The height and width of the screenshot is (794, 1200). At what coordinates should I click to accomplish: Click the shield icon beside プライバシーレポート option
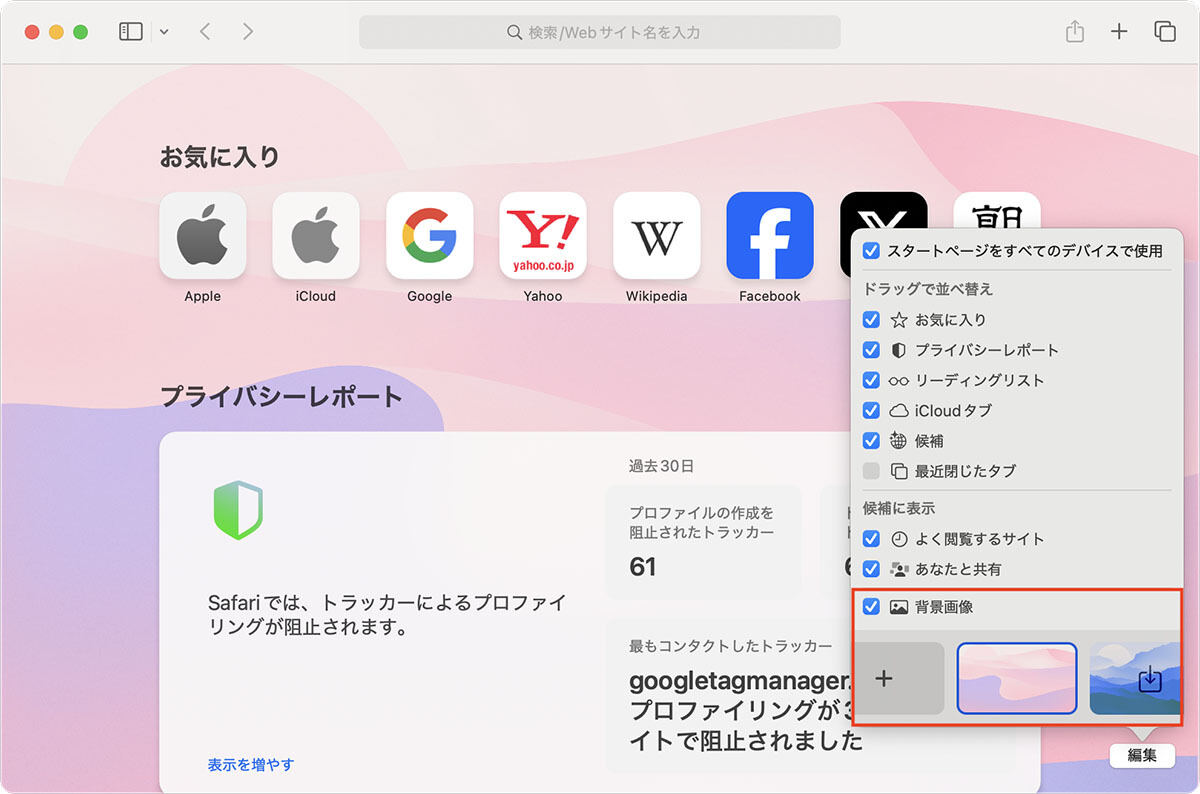(899, 350)
